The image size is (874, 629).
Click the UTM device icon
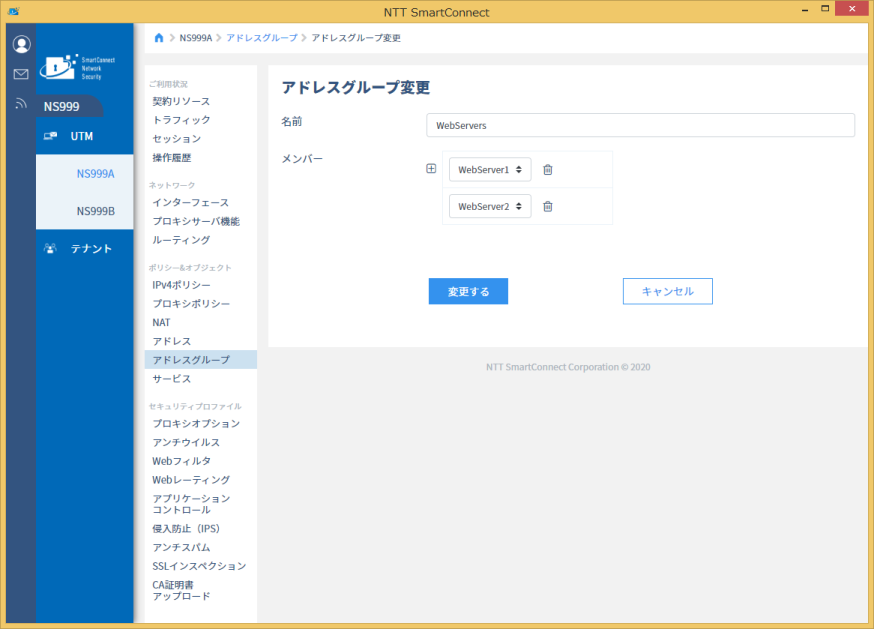point(51,136)
